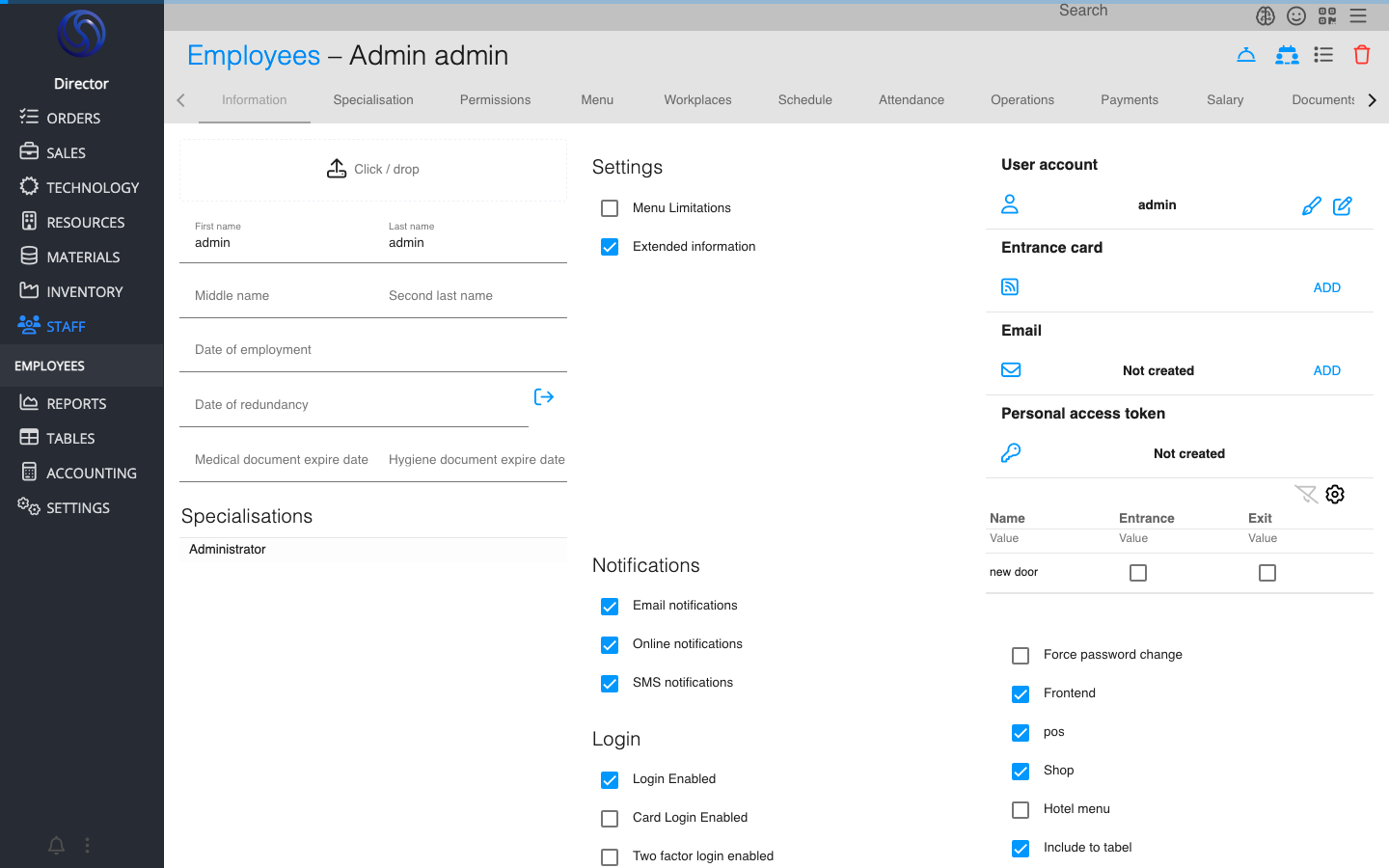
Task: Click the door table settings gear icon
Action: pyautogui.click(x=1335, y=495)
